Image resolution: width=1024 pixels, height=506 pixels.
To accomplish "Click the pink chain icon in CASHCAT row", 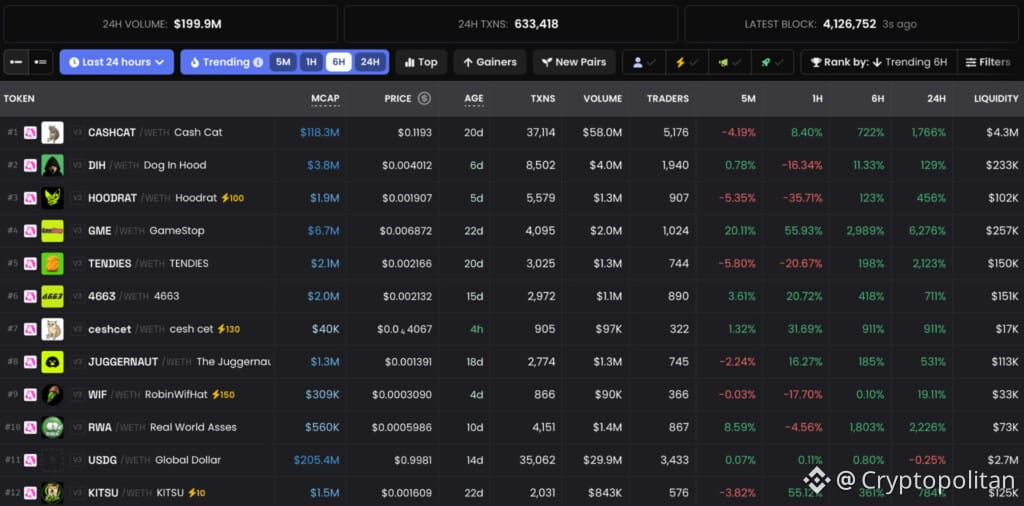I will pos(30,133).
